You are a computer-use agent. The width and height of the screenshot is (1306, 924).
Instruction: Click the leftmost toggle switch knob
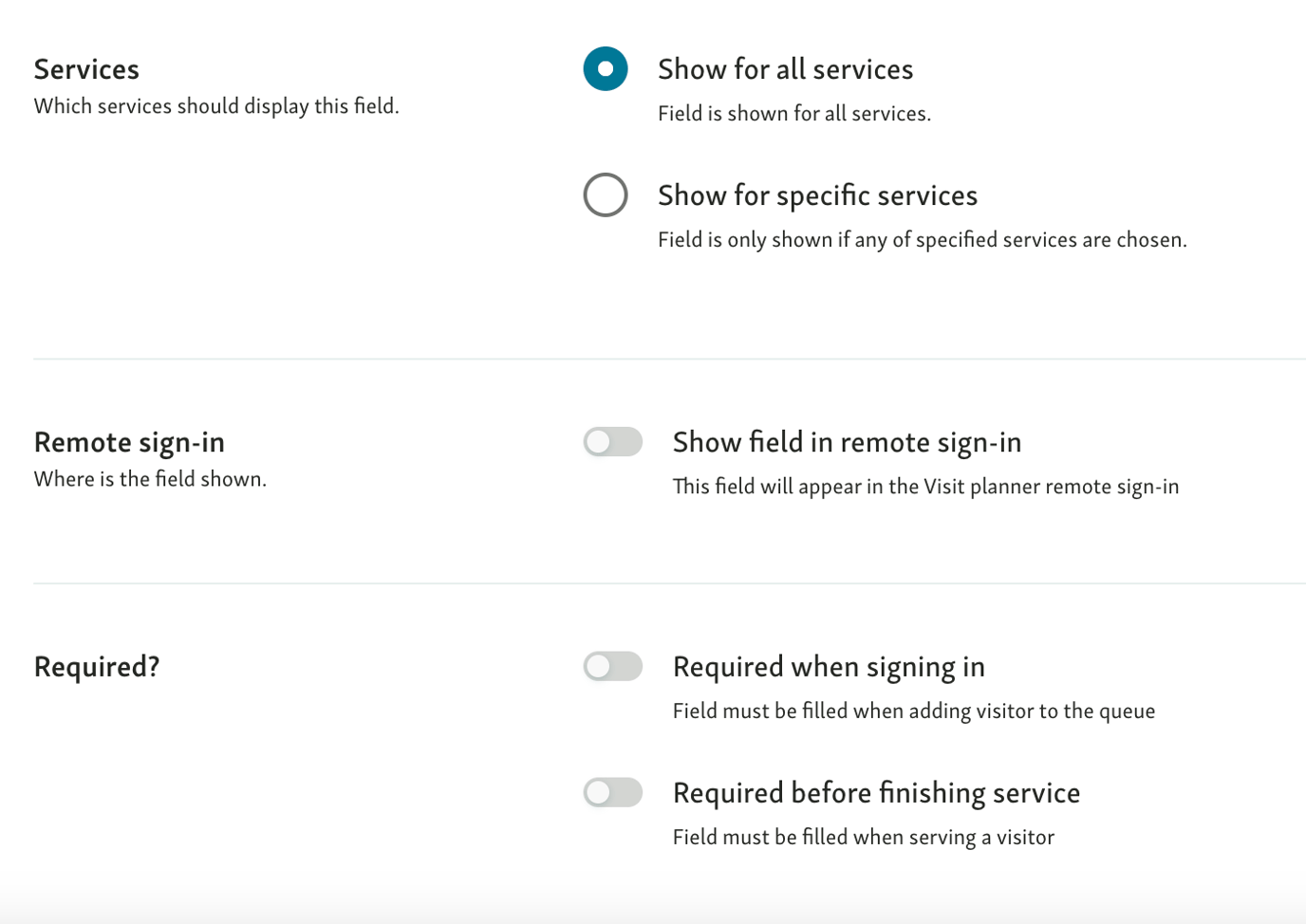tap(600, 441)
